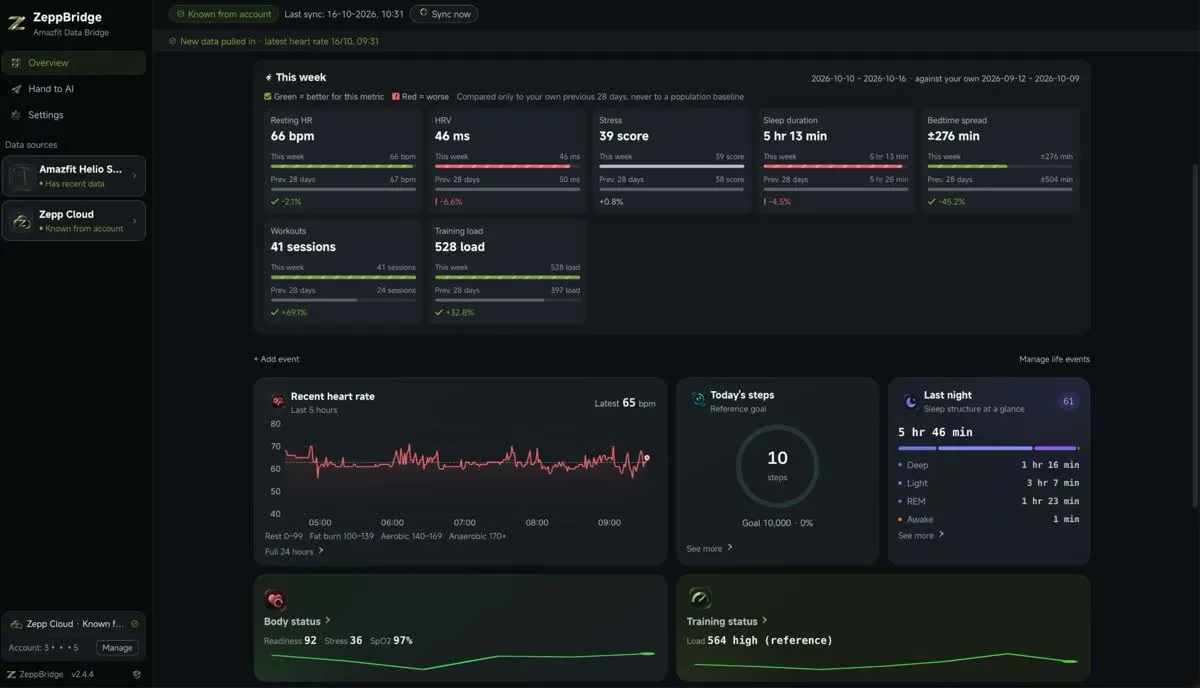Viewport: 1200px width, 688px height.
Task: Click the Bedtime spread ±276 min value
Action: click(953, 136)
